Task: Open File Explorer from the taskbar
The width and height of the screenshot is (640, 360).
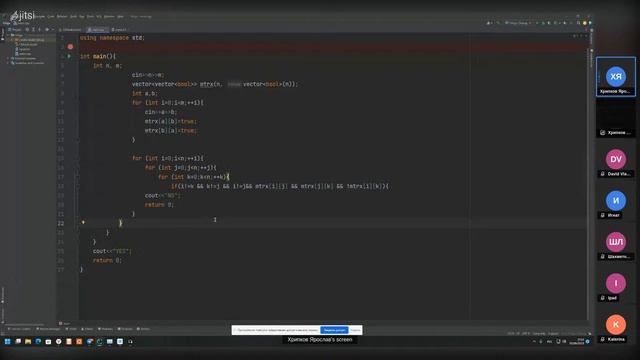Action: [x=28, y=342]
